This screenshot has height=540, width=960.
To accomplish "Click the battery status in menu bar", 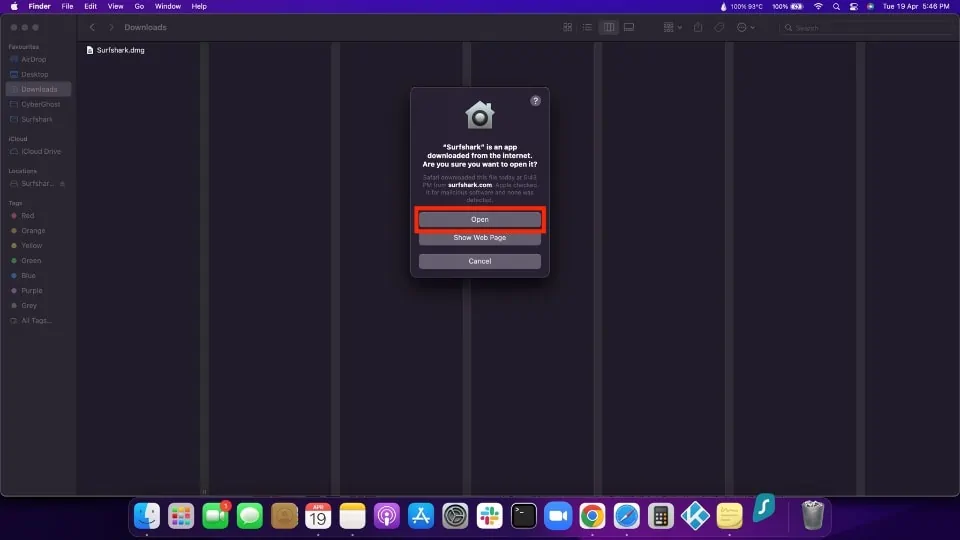I will [788, 6].
